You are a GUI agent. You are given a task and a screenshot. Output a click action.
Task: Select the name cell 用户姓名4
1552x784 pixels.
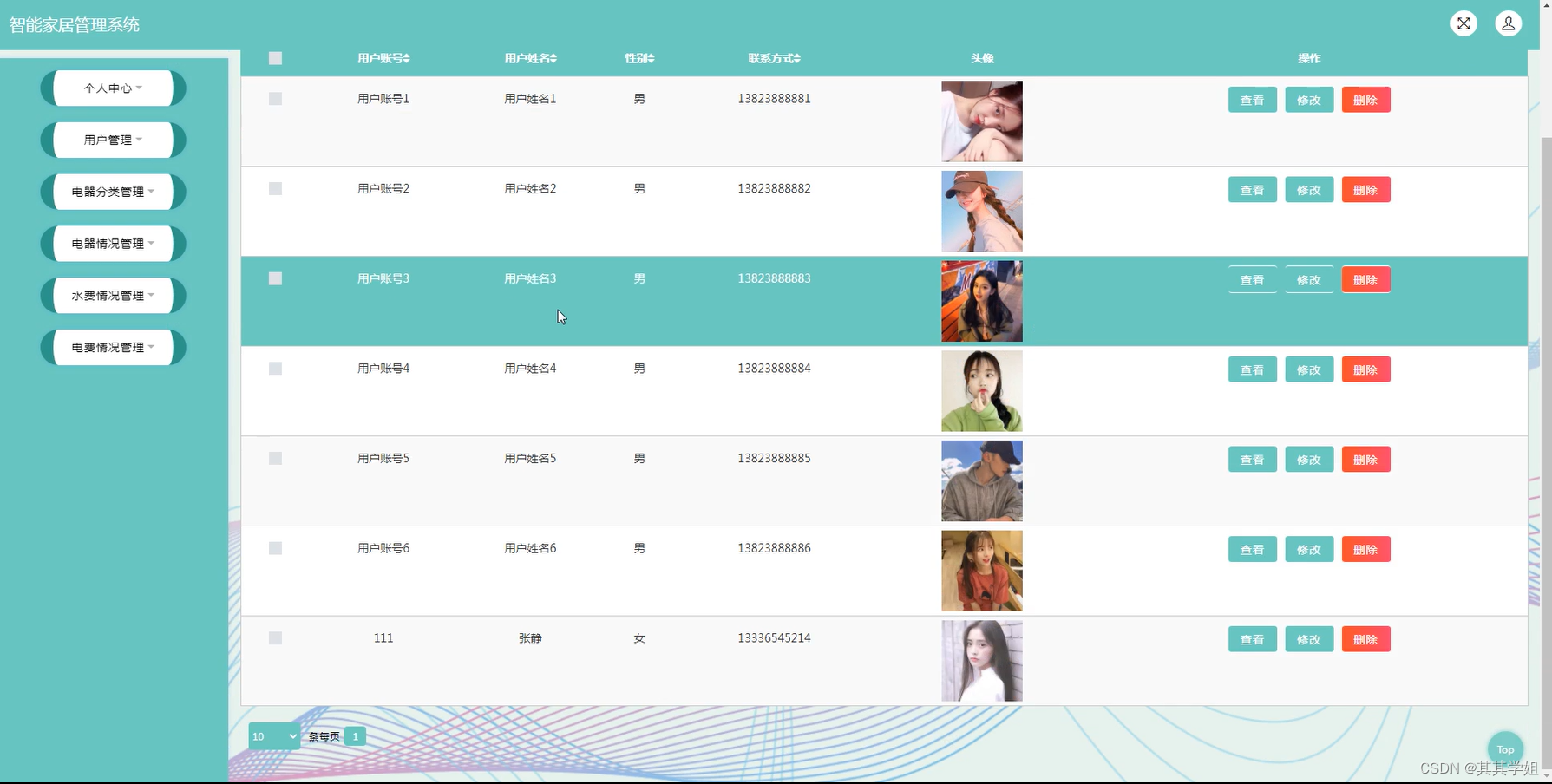click(x=530, y=369)
